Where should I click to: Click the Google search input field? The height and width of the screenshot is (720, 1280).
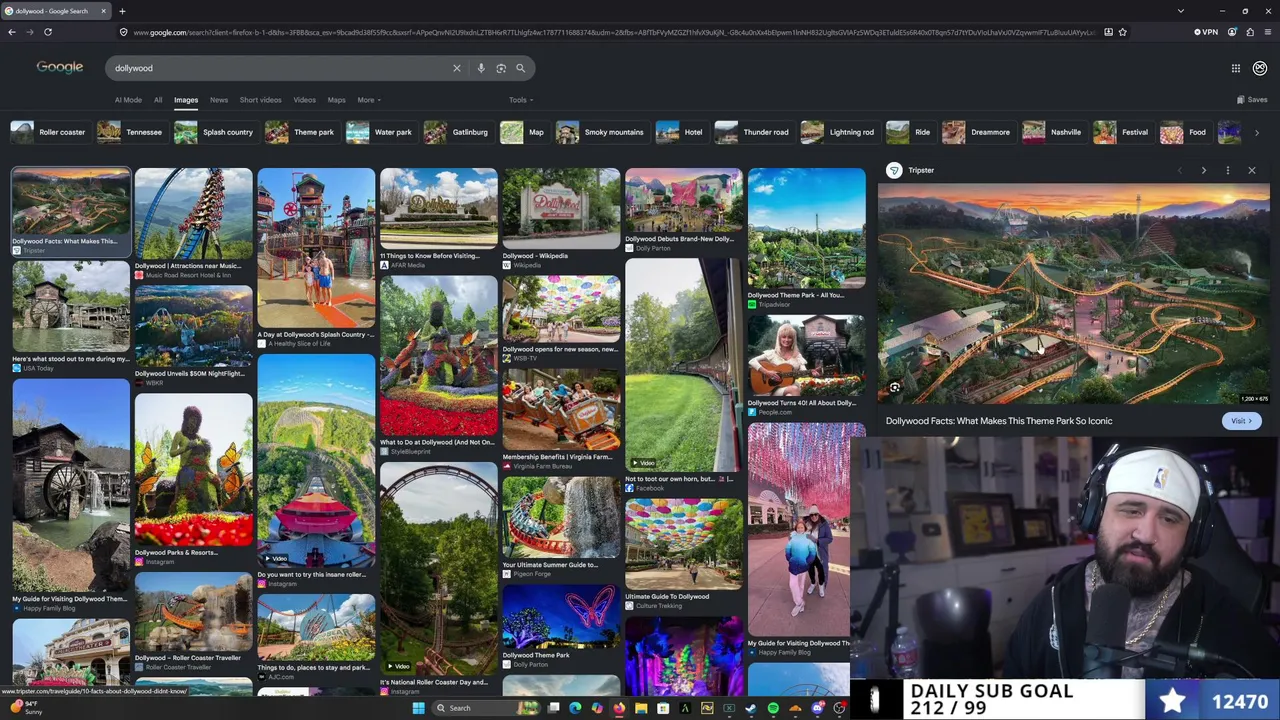(280, 68)
